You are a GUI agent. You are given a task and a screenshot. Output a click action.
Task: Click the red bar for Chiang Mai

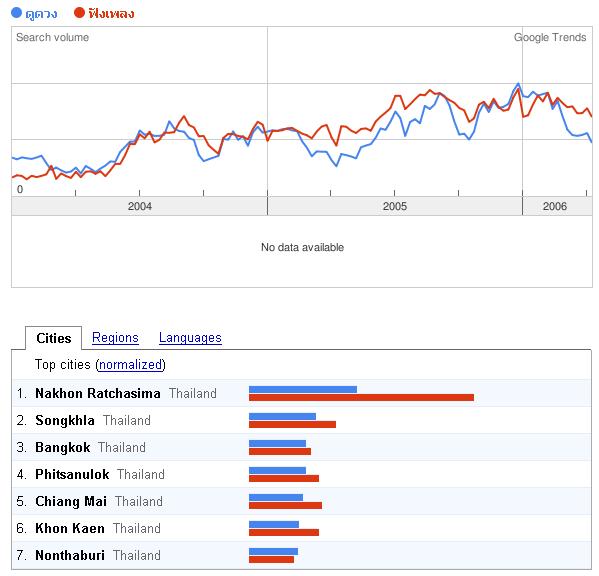285,505
